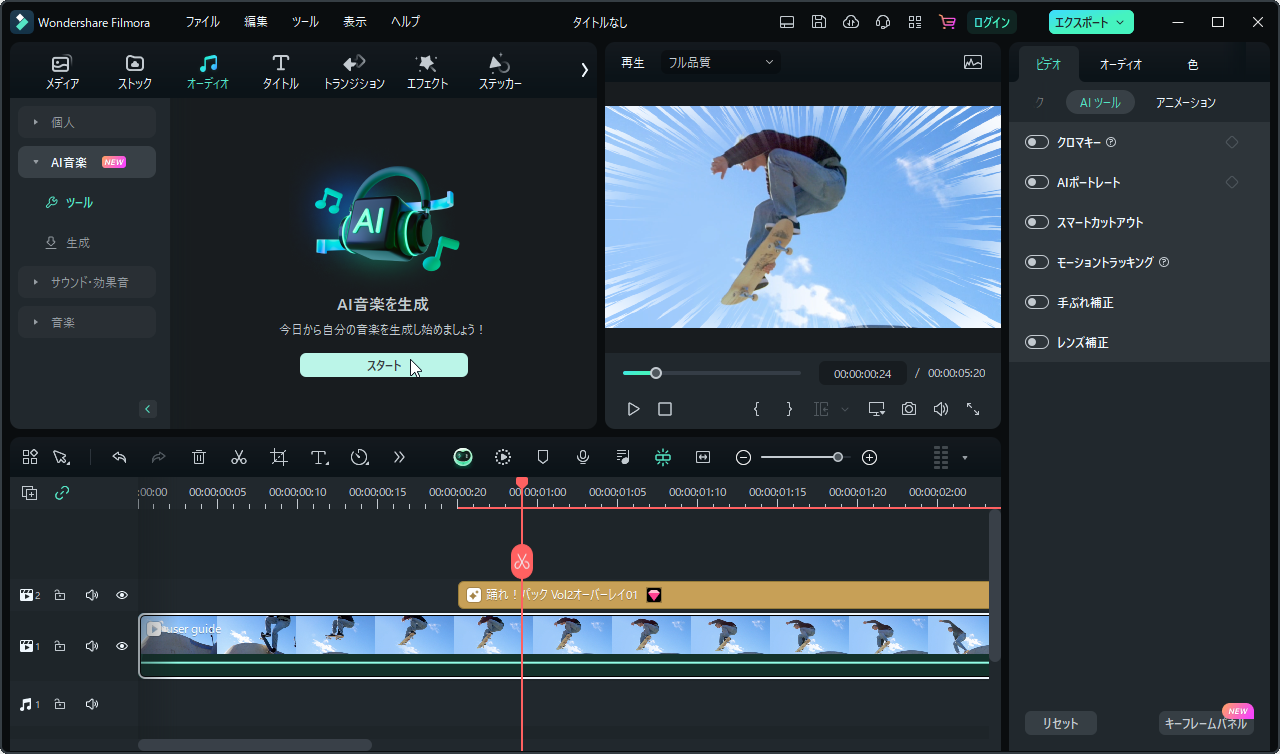Open the 表示 menu
Image resolution: width=1280 pixels, height=754 pixels.
354,22
